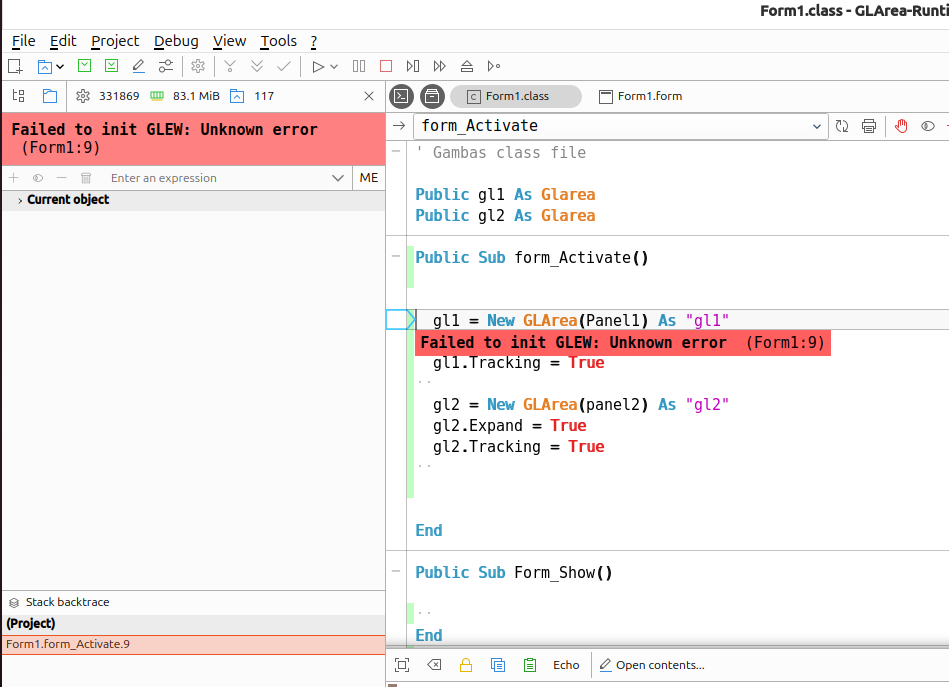Image resolution: width=949 pixels, height=687 pixels.
Task: Open the File menu
Action: pos(24,41)
